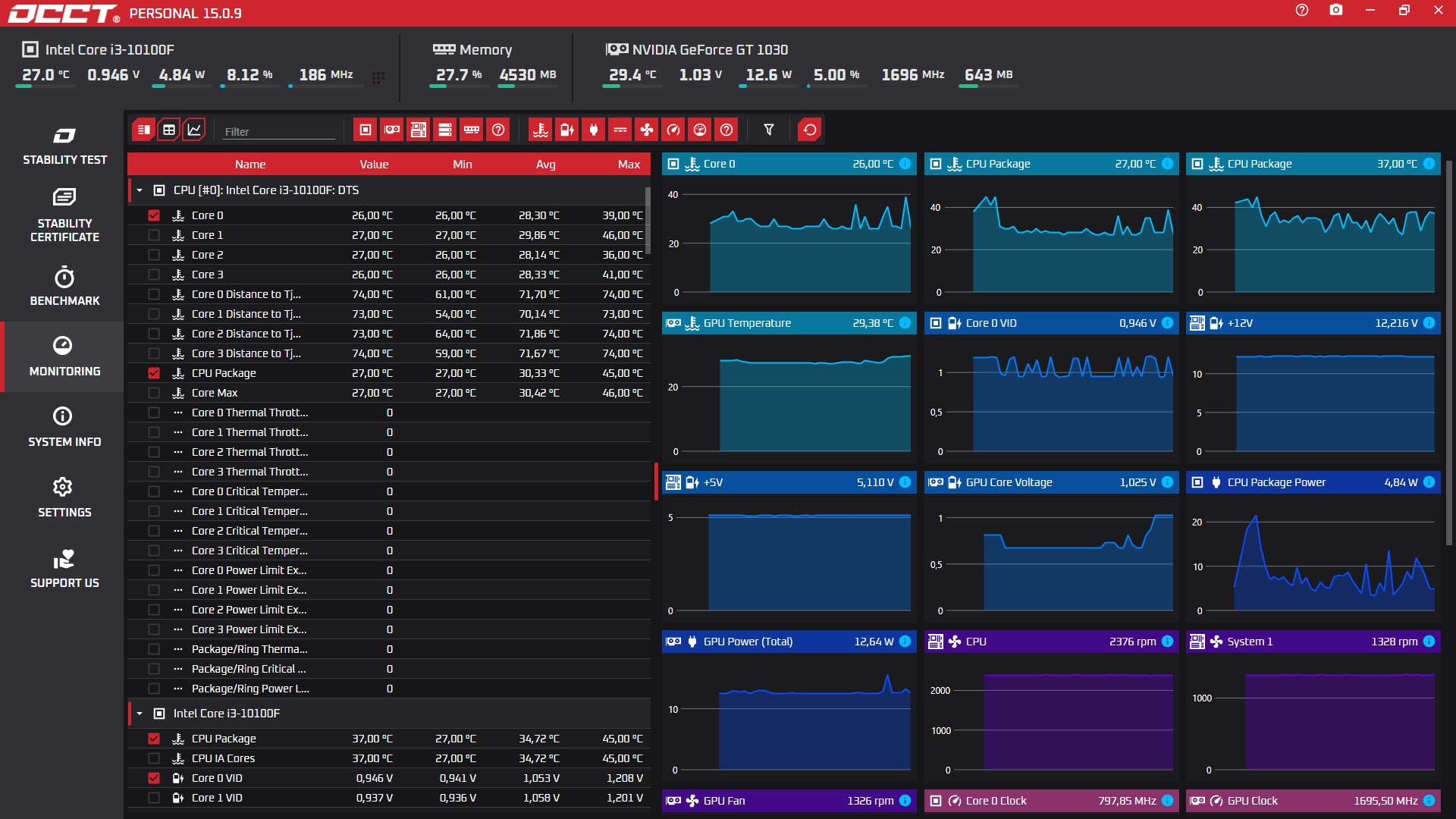Viewport: 1456px width, 819px height.
Task: Switch to graph-only view icon
Action: [x=194, y=130]
